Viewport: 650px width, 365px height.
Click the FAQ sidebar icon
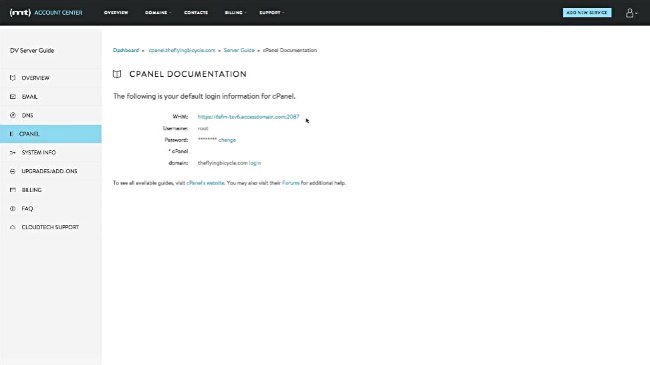tap(13, 208)
